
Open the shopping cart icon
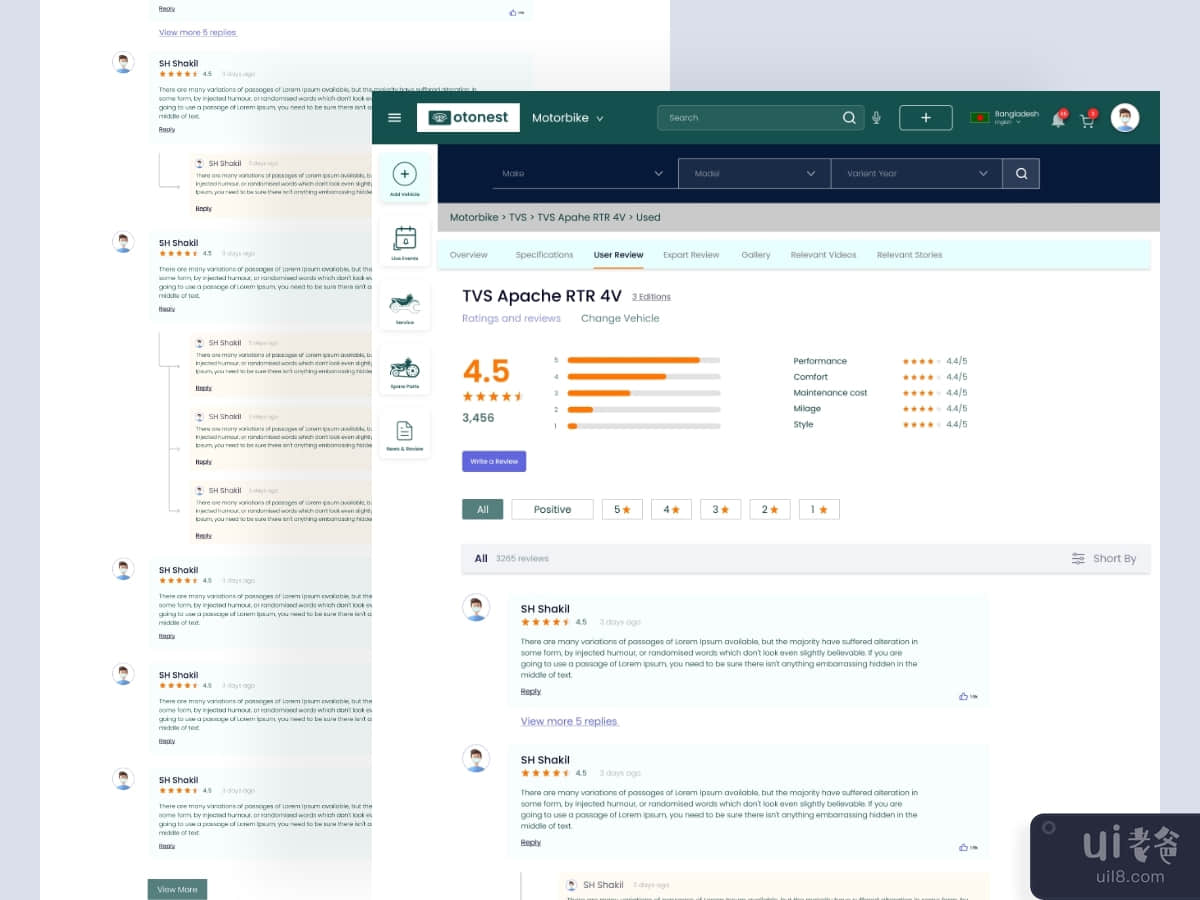(x=1088, y=117)
